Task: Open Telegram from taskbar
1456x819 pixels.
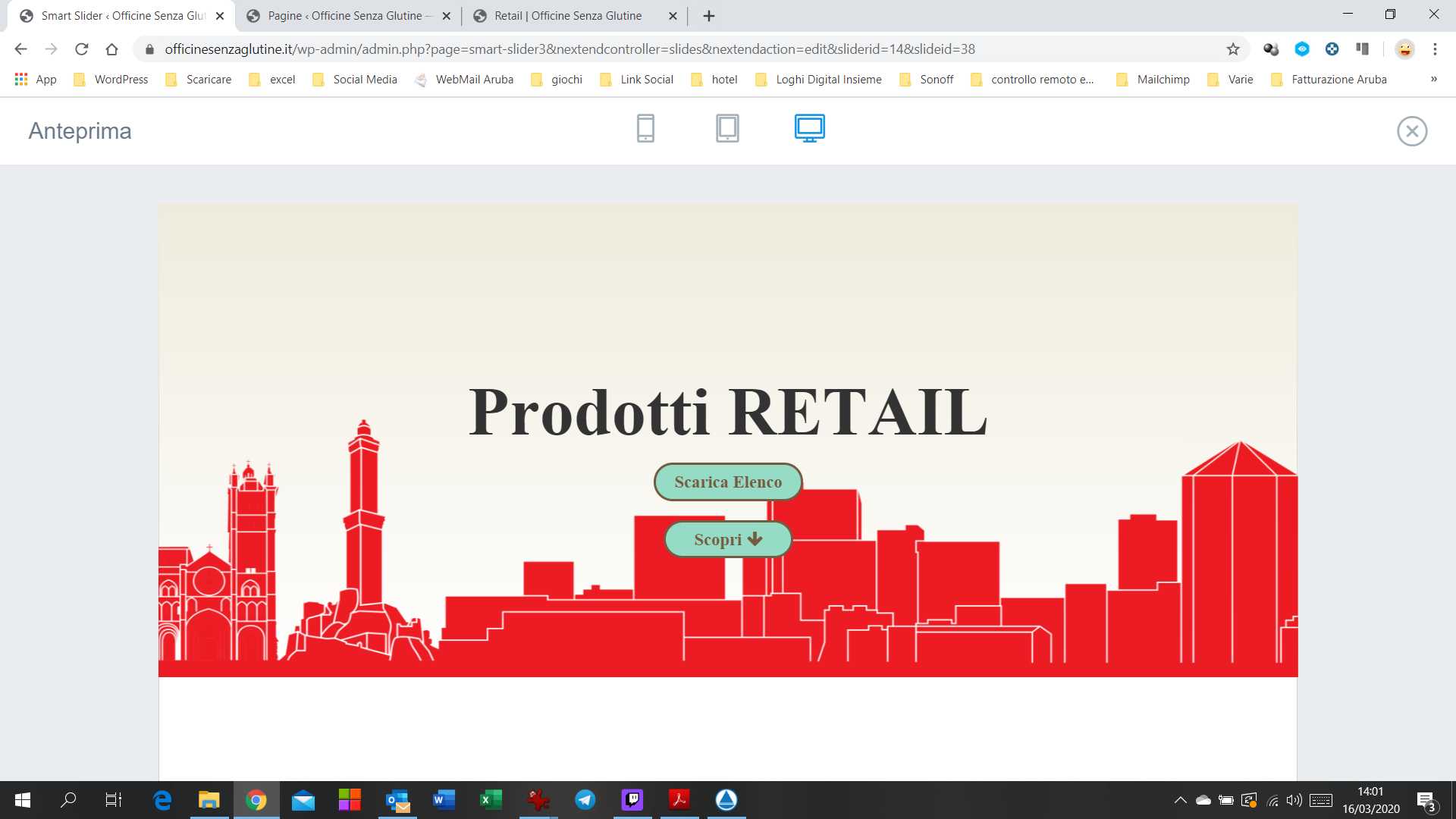Action: click(x=585, y=800)
